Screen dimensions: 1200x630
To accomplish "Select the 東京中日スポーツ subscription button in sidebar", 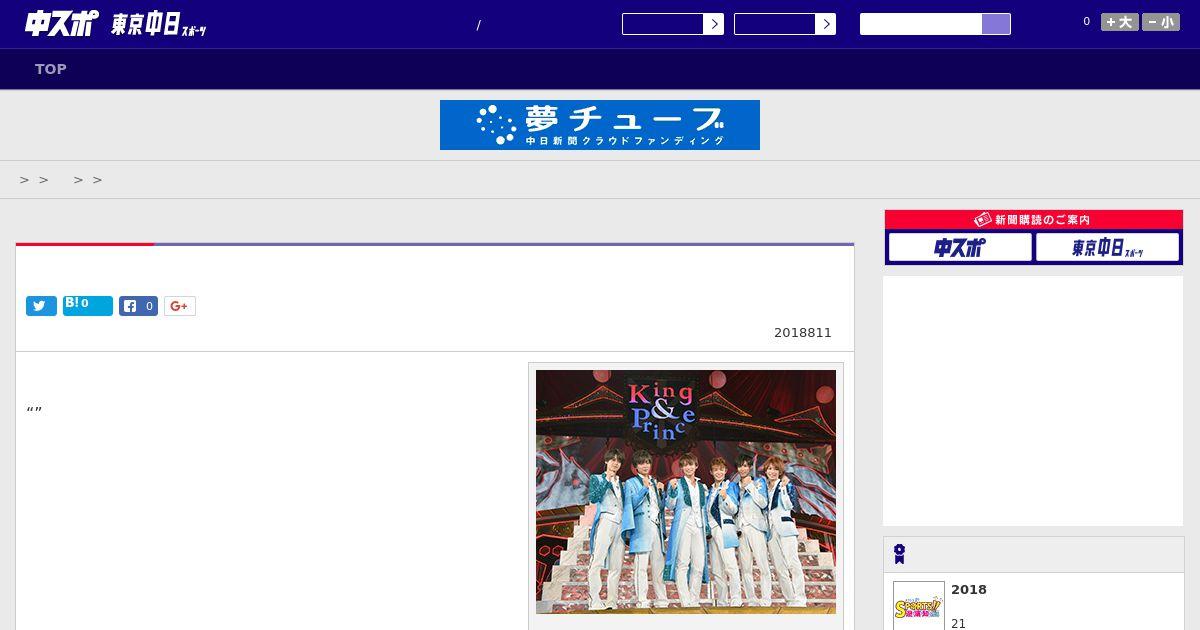I will point(1108,247).
